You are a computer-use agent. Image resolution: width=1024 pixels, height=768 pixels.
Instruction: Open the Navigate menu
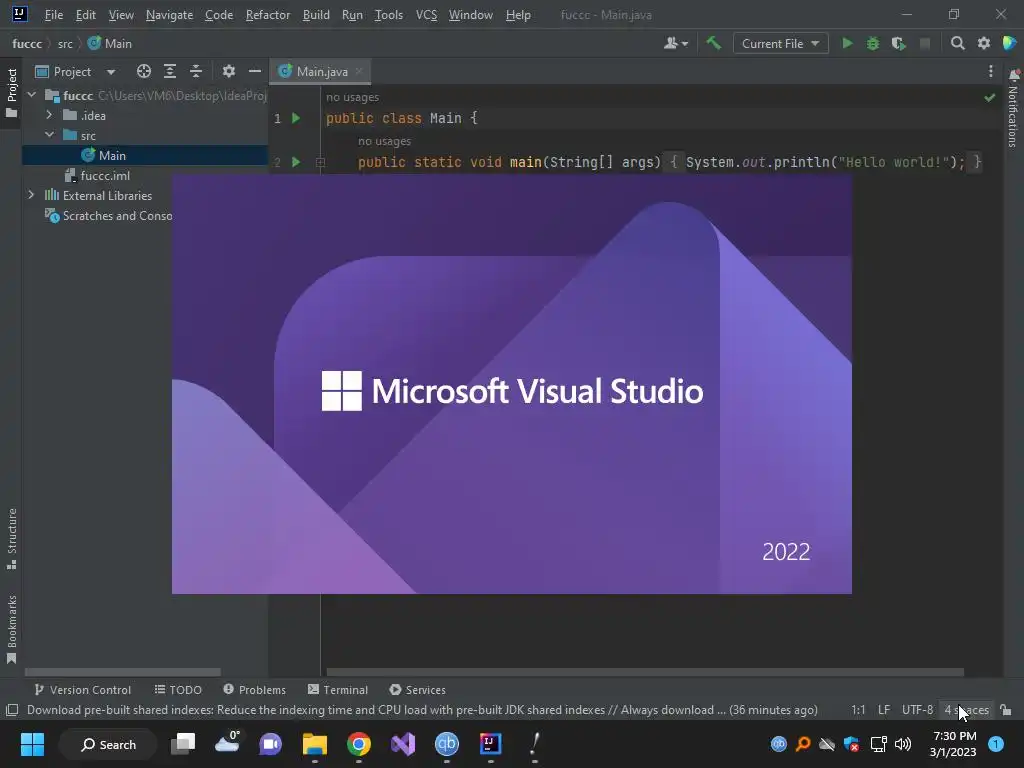pyautogui.click(x=169, y=14)
